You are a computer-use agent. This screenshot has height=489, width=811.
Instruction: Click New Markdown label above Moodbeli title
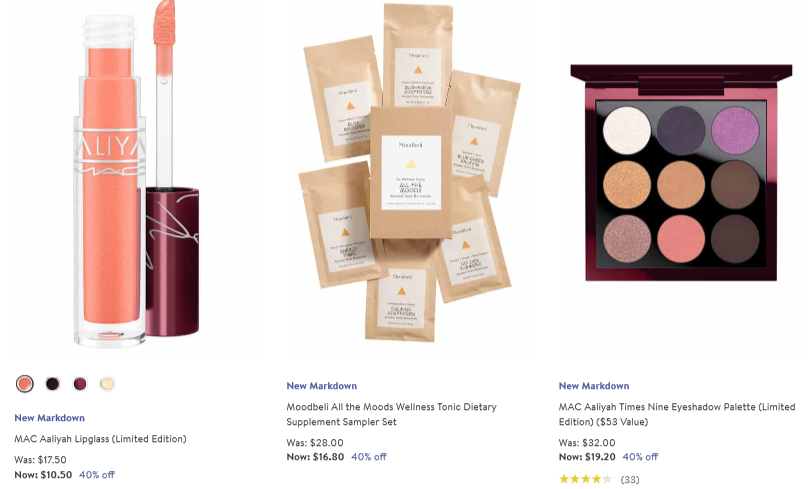(322, 386)
